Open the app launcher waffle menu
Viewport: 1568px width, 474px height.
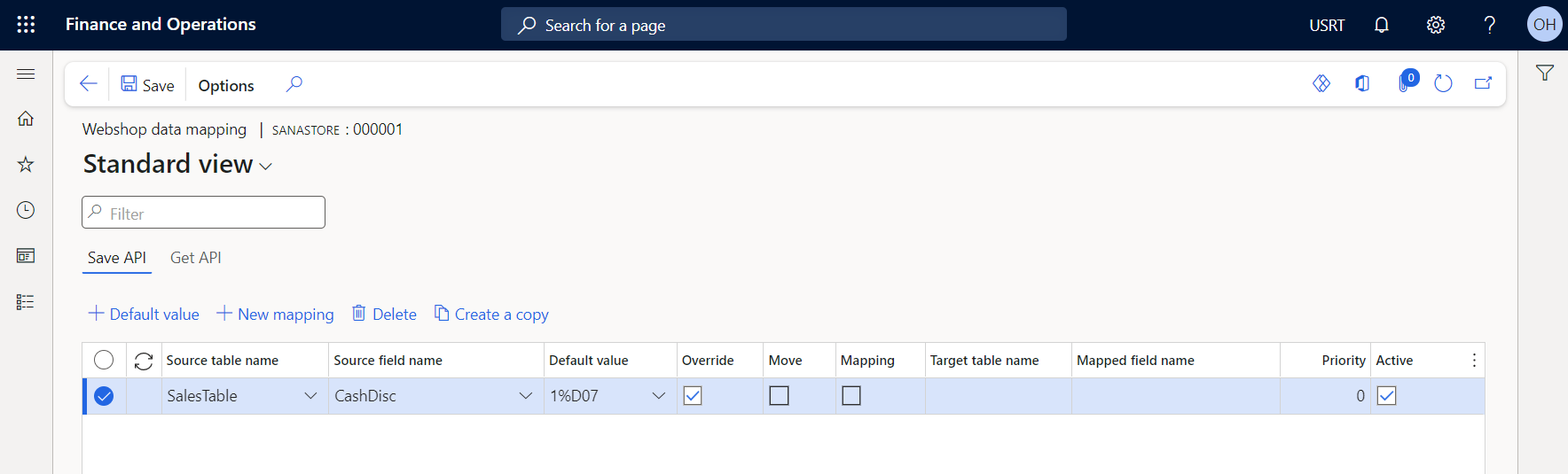26,25
